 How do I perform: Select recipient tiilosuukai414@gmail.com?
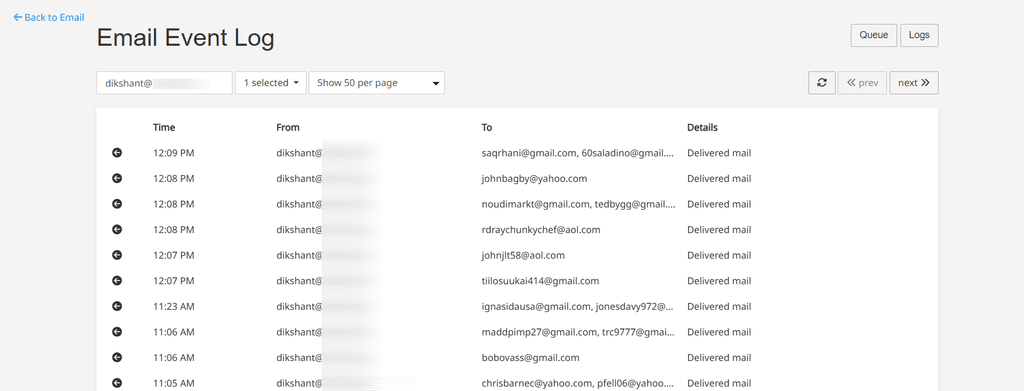[x=540, y=281]
